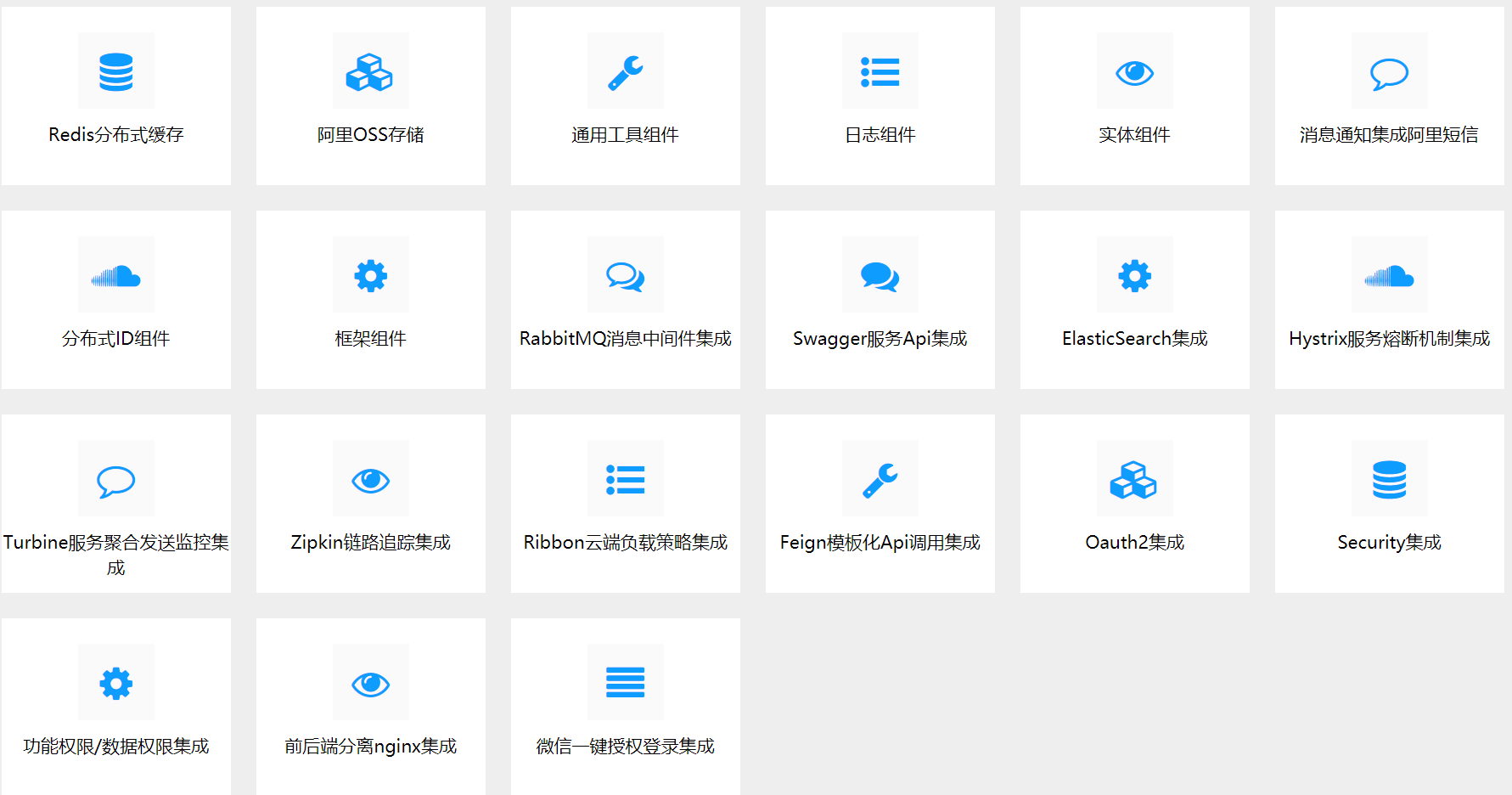Image resolution: width=1512 pixels, height=795 pixels.
Task: Click the gear icon above 功能权限/数据权限集成
Action: (116, 684)
